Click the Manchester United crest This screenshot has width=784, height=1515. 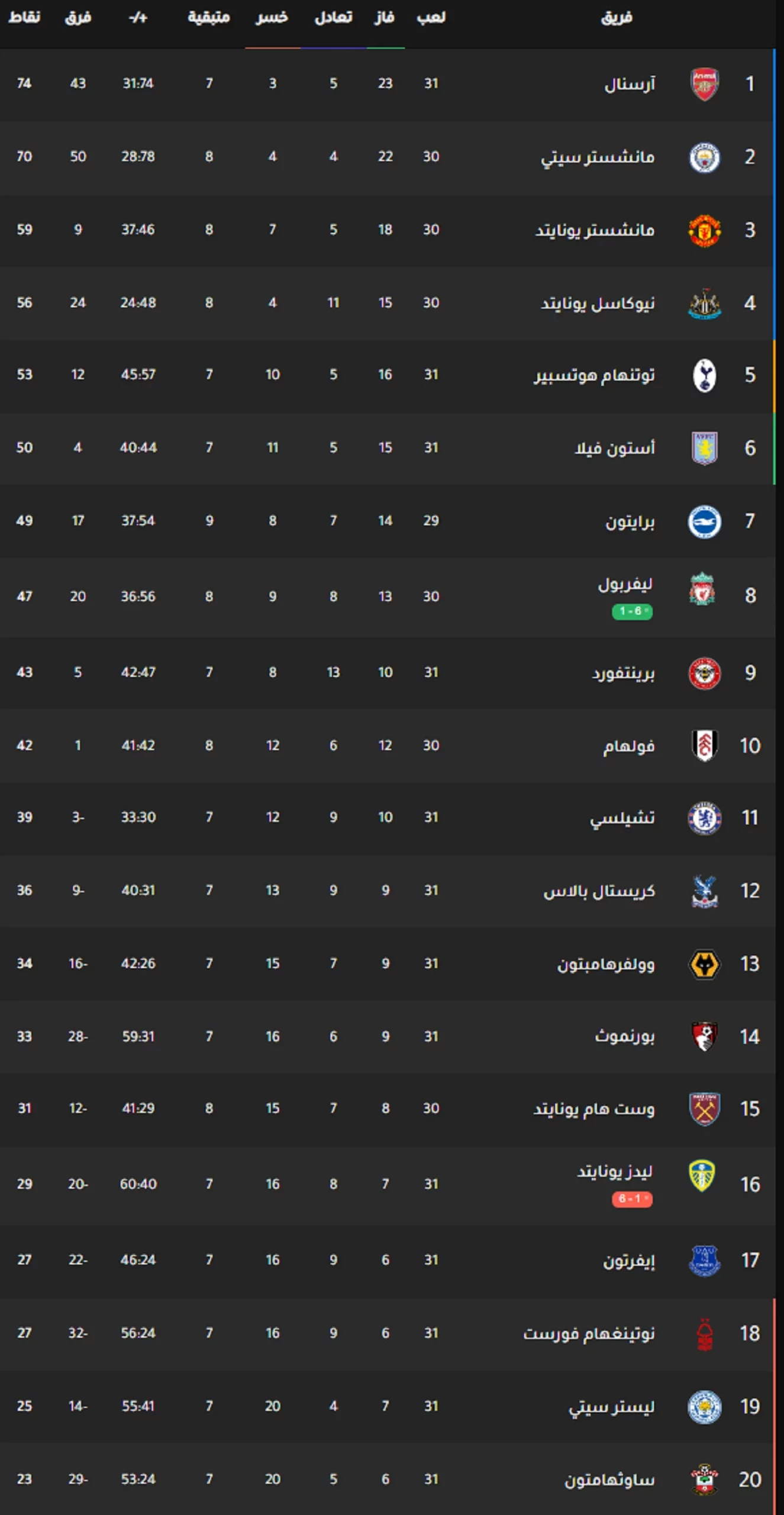pos(704,230)
